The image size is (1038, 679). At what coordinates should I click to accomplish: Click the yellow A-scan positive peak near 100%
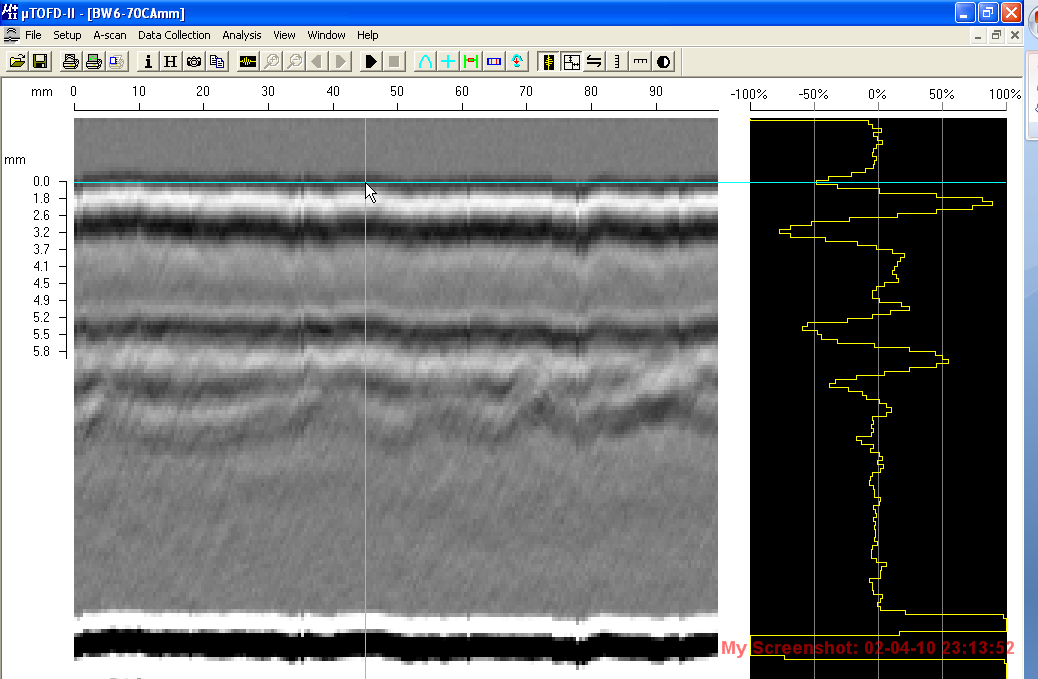[986, 203]
